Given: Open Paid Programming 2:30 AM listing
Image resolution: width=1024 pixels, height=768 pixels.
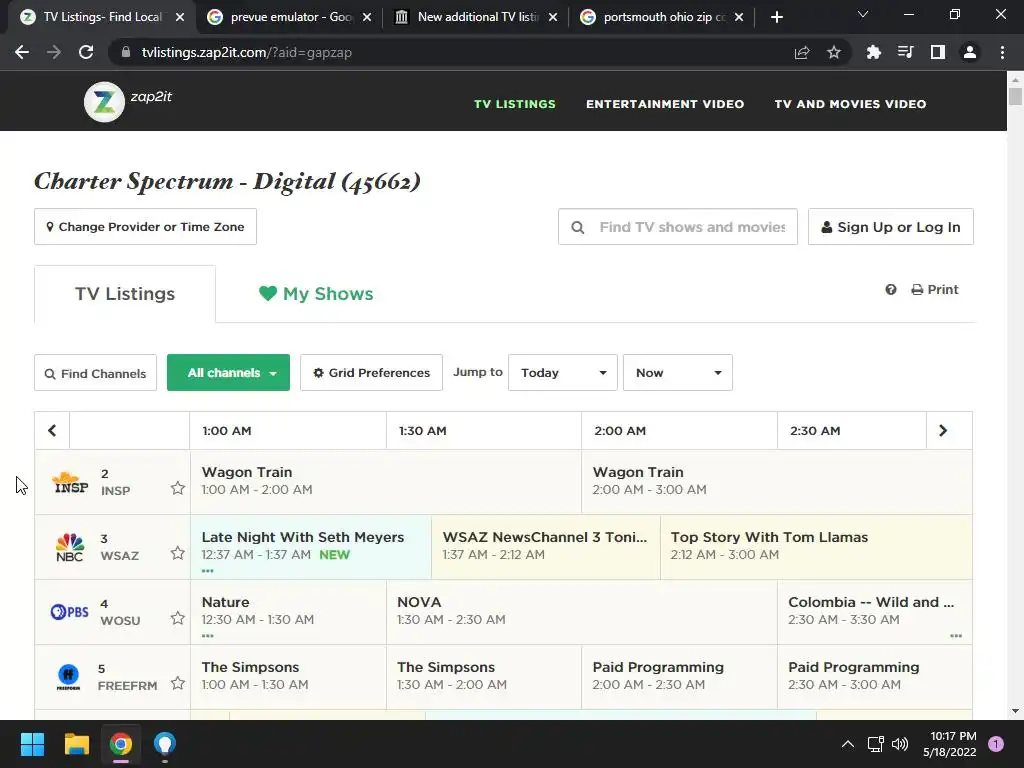Looking at the screenshot, I should (x=874, y=677).
